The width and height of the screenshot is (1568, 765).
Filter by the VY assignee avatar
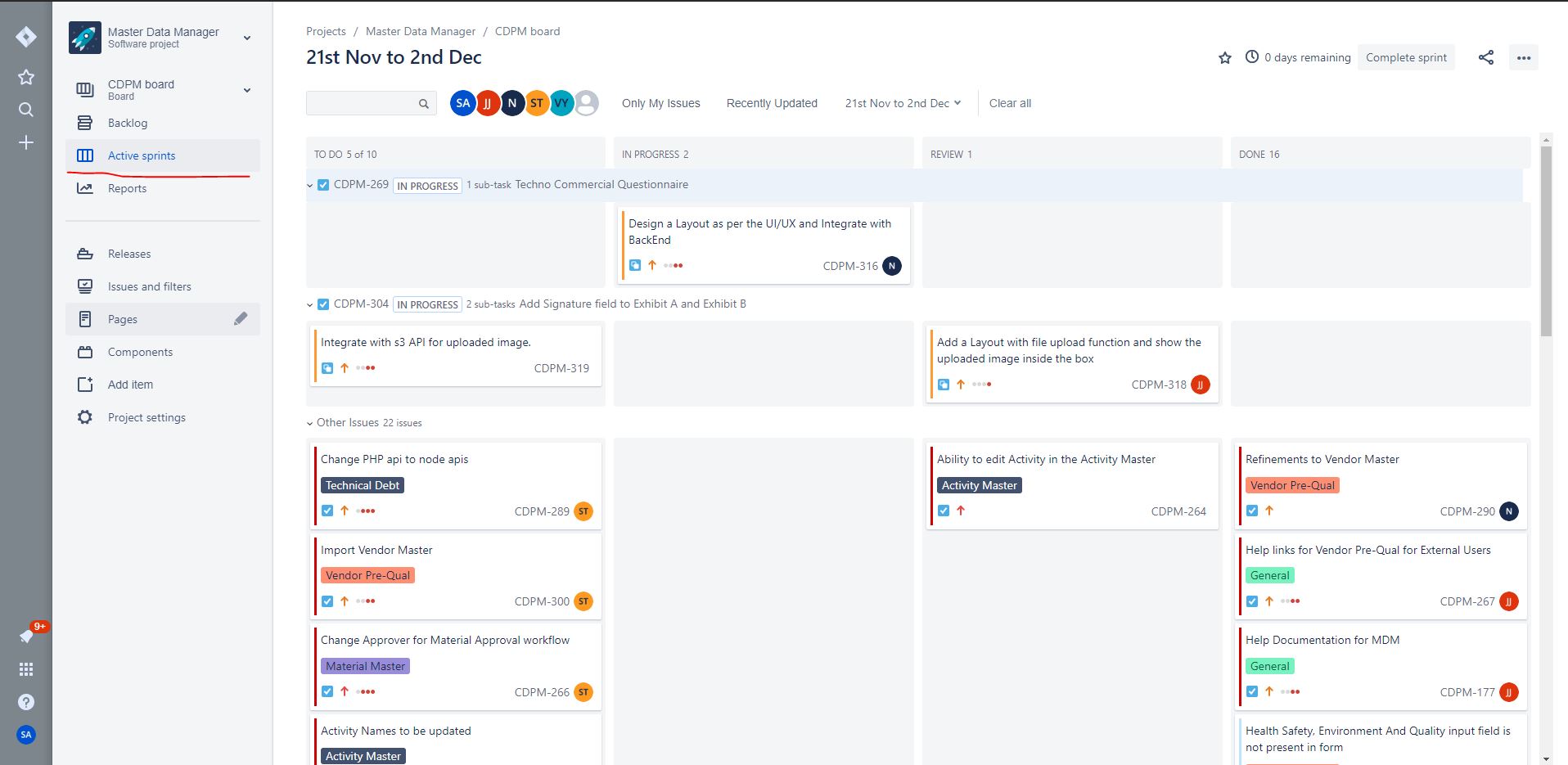coord(561,103)
